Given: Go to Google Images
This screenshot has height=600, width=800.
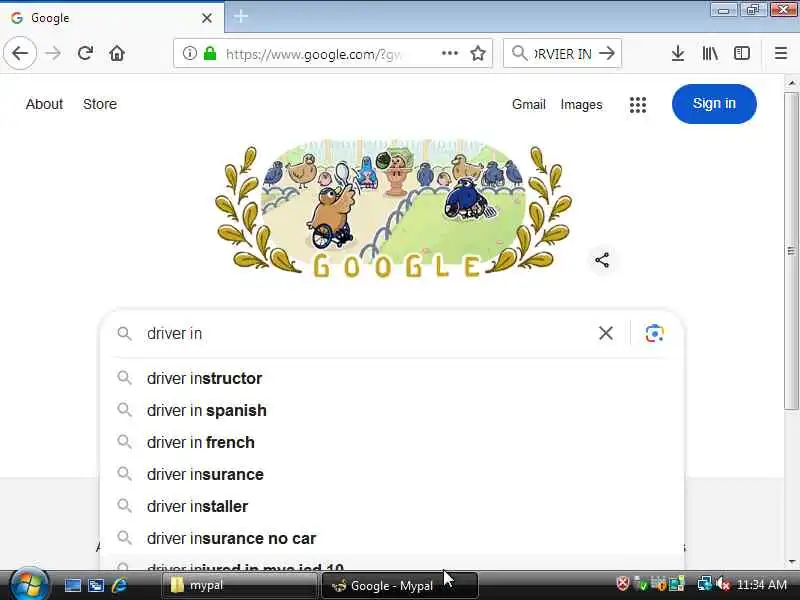Looking at the screenshot, I should click(x=581, y=105).
